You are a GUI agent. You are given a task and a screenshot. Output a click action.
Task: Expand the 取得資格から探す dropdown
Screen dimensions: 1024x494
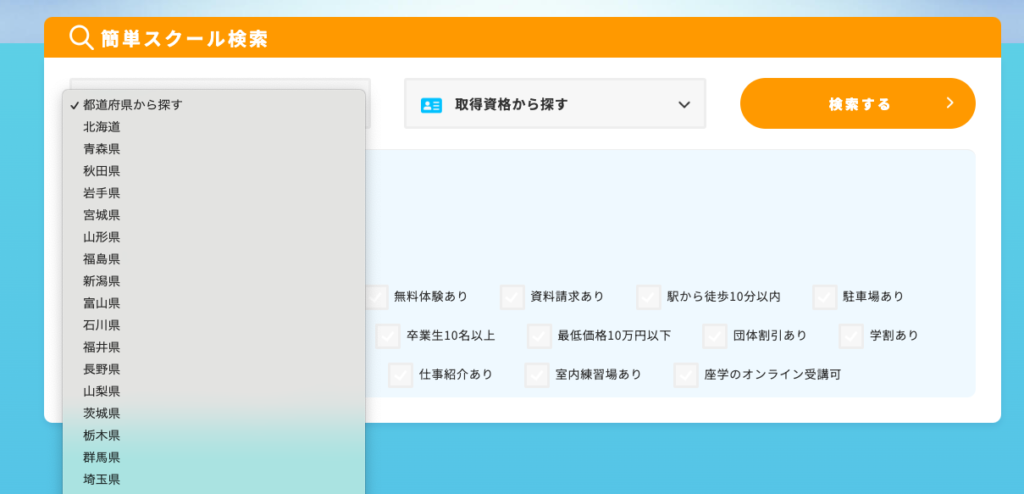(x=555, y=104)
